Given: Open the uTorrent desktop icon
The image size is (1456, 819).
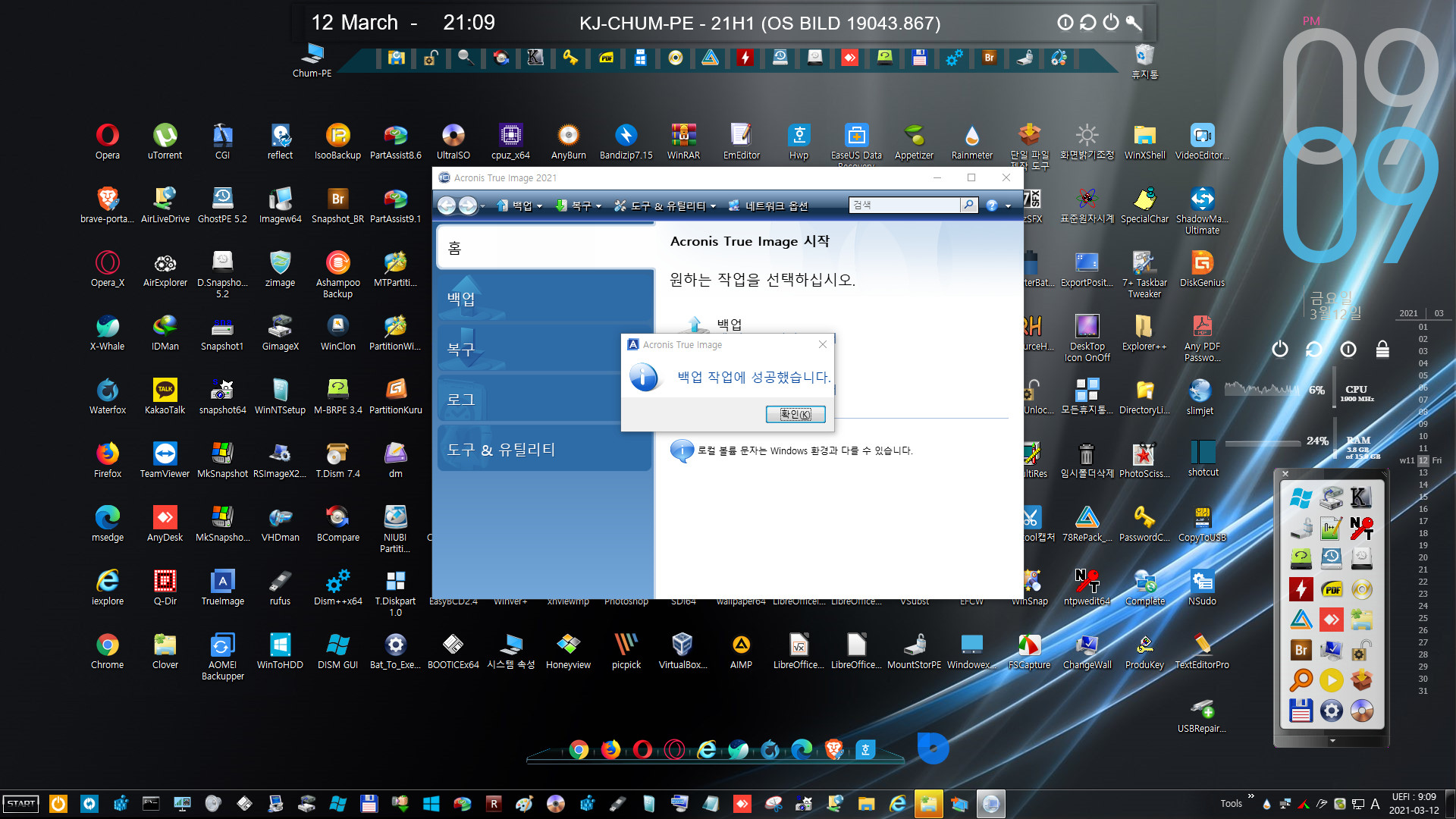Looking at the screenshot, I should [165, 141].
